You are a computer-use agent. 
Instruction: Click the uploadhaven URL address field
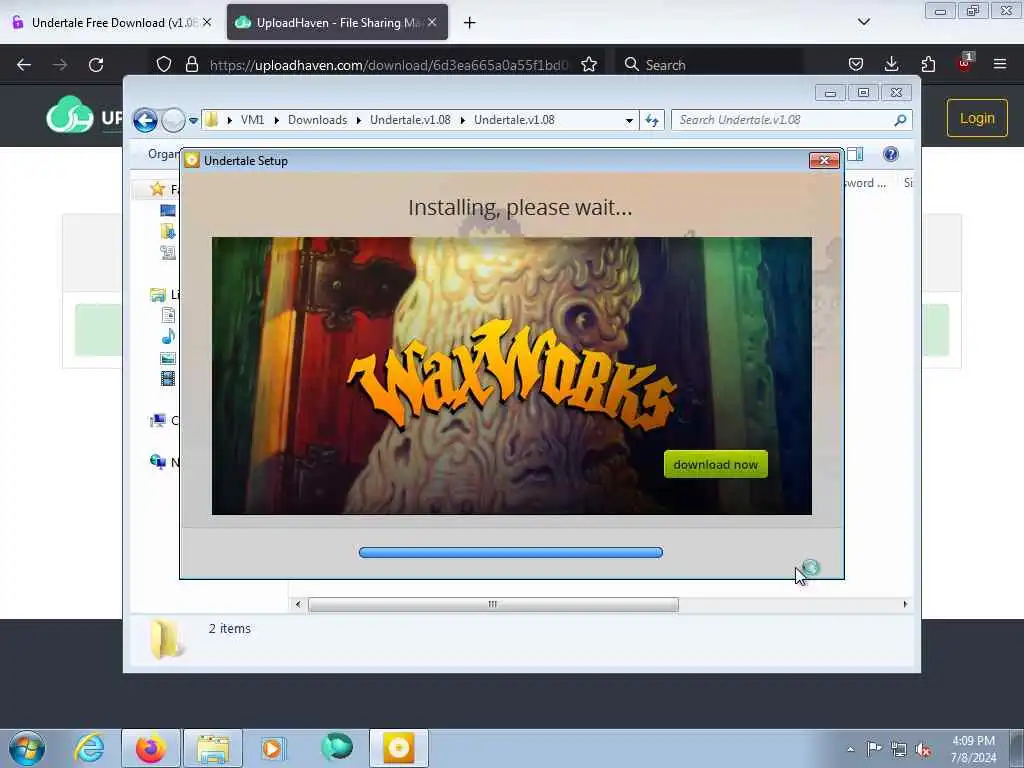point(389,65)
